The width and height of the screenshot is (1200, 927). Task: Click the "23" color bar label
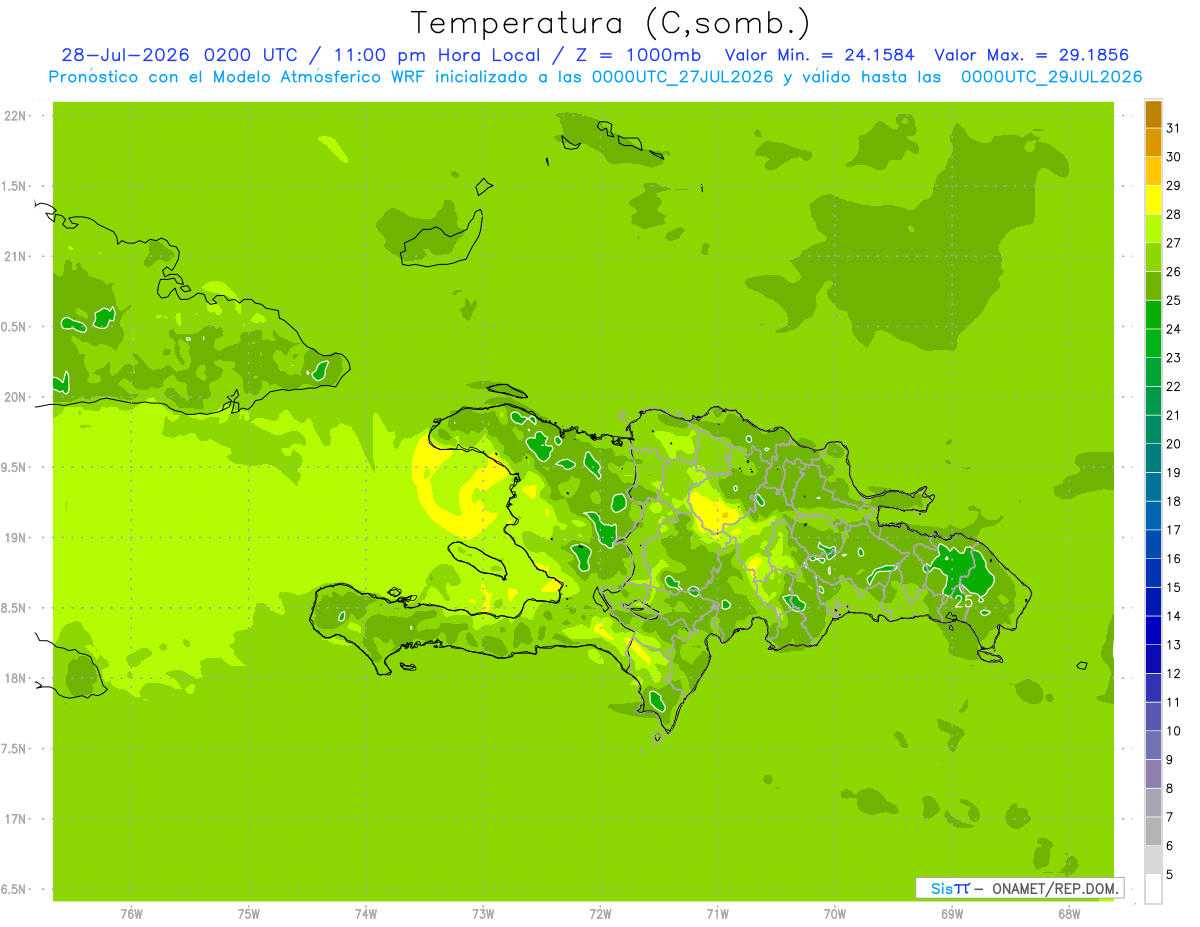pyautogui.click(x=1174, y=358)
